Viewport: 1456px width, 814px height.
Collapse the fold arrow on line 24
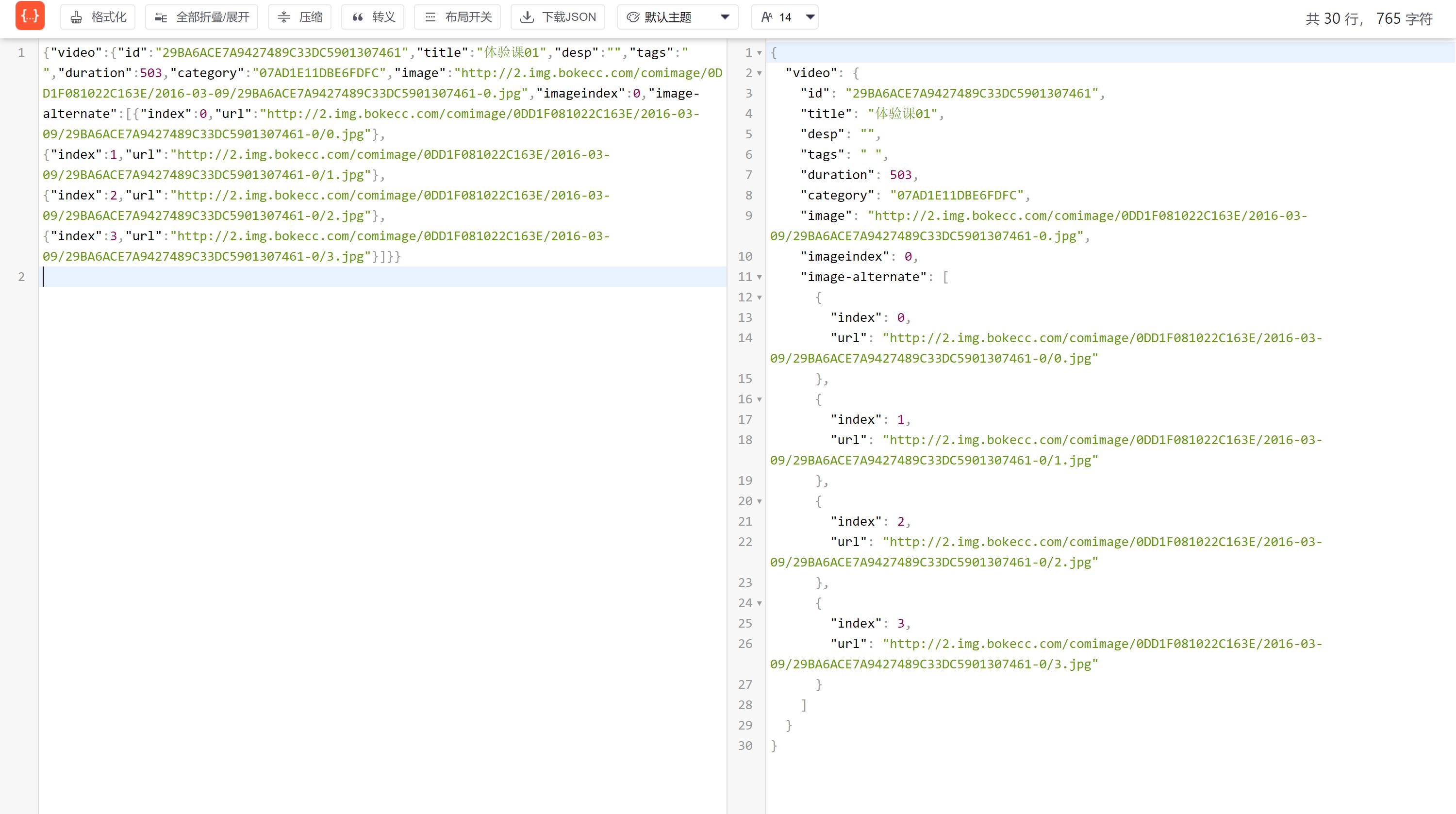coord(759,604)
